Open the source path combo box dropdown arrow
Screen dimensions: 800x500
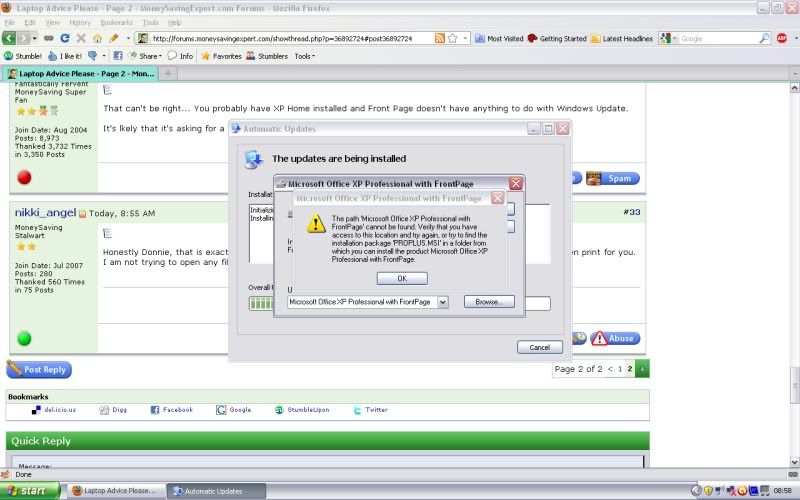[x=443, y=302]
